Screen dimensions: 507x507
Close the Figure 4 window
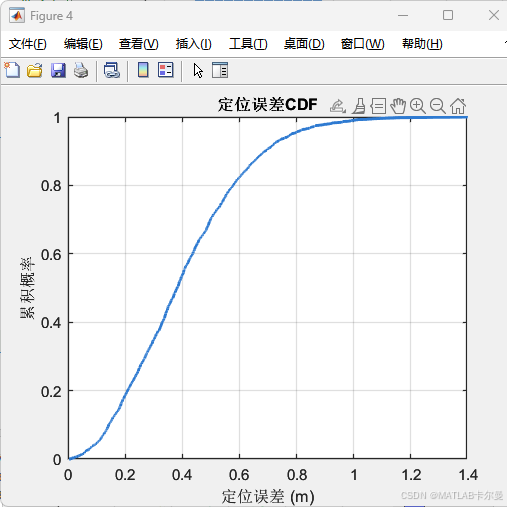494,15
